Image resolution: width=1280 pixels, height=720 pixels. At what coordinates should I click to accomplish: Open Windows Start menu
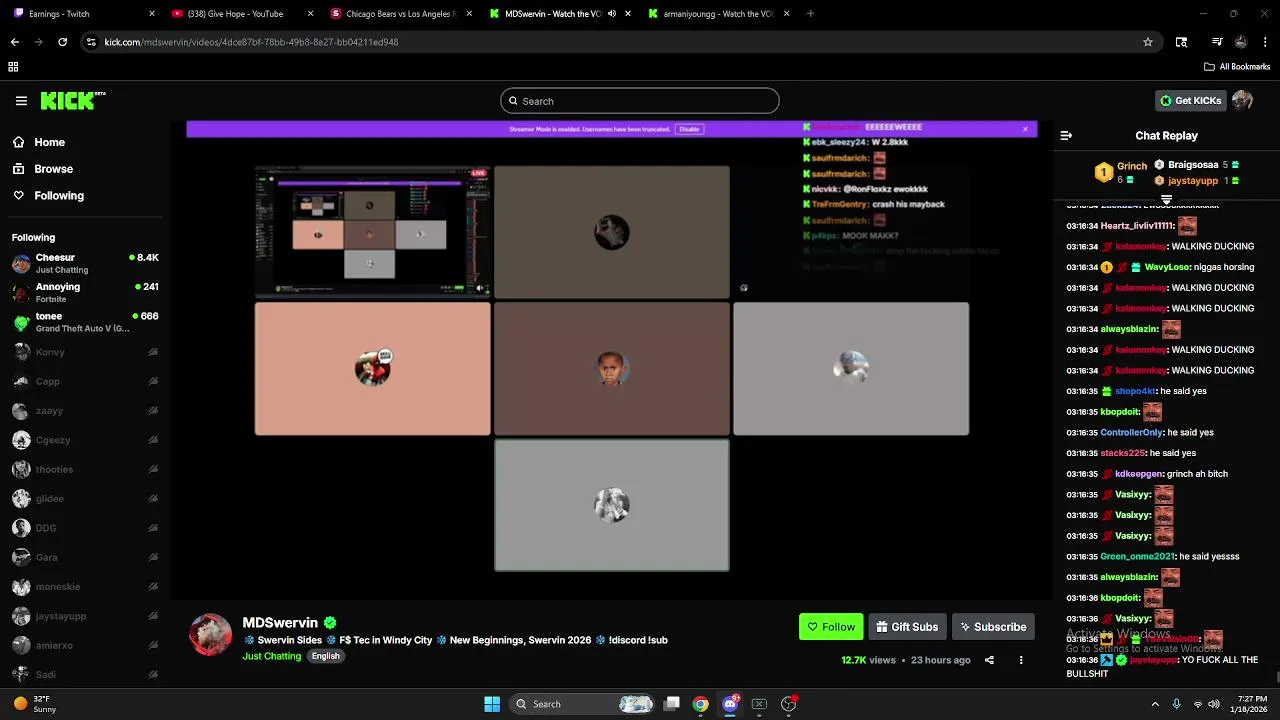click(x=492, y=704)
